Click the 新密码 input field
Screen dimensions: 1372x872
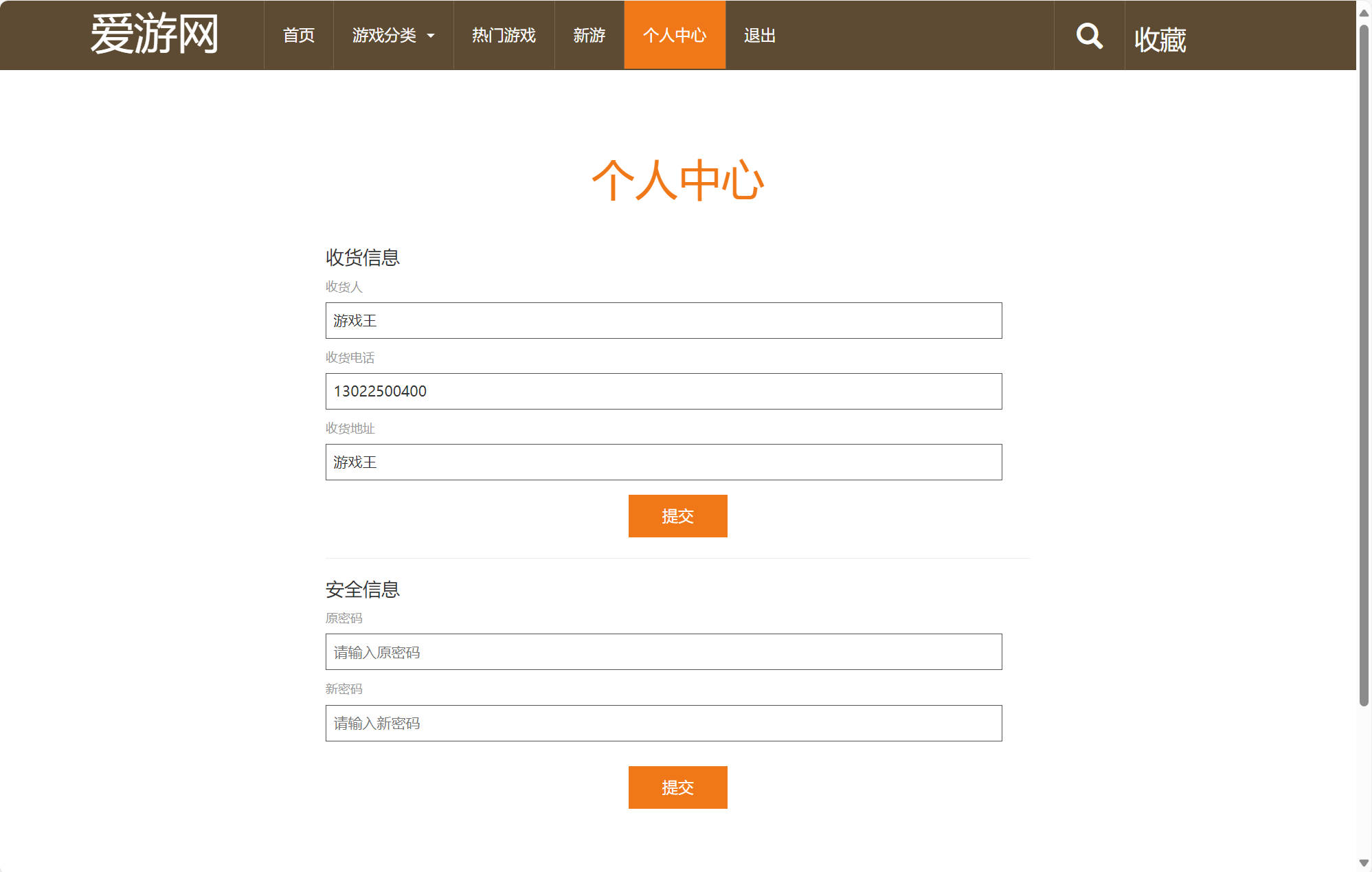[663, 723]
